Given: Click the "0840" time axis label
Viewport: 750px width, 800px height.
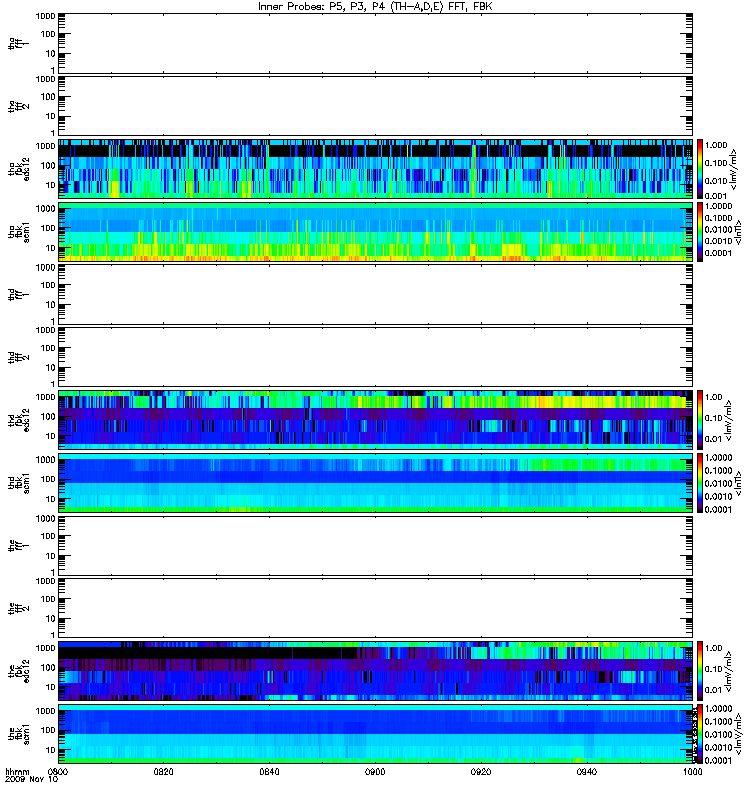Looking at the screenshot, I should point(269,771).
